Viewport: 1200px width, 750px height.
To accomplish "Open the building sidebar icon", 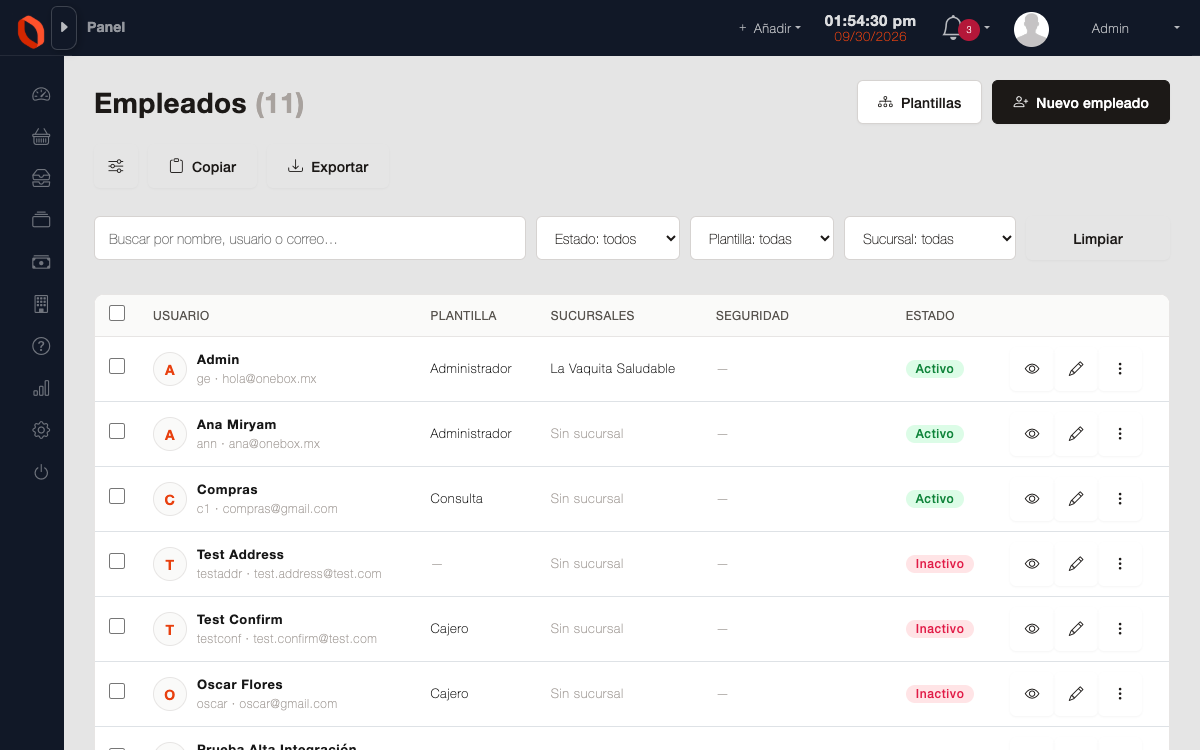I will click(41, 304).
